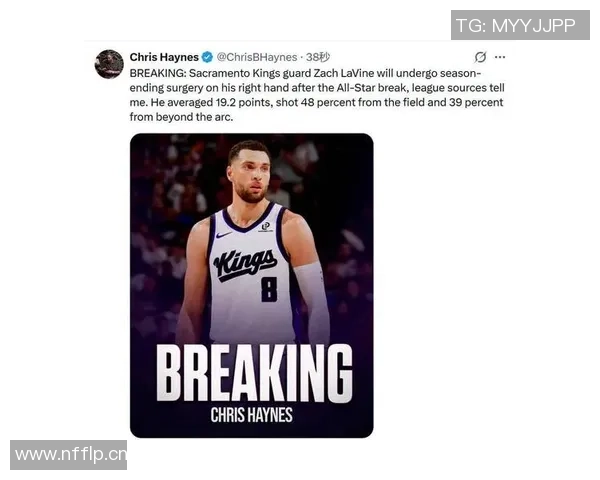
Task: Click the jersey number 8
Action: click(x=269, y=290)
